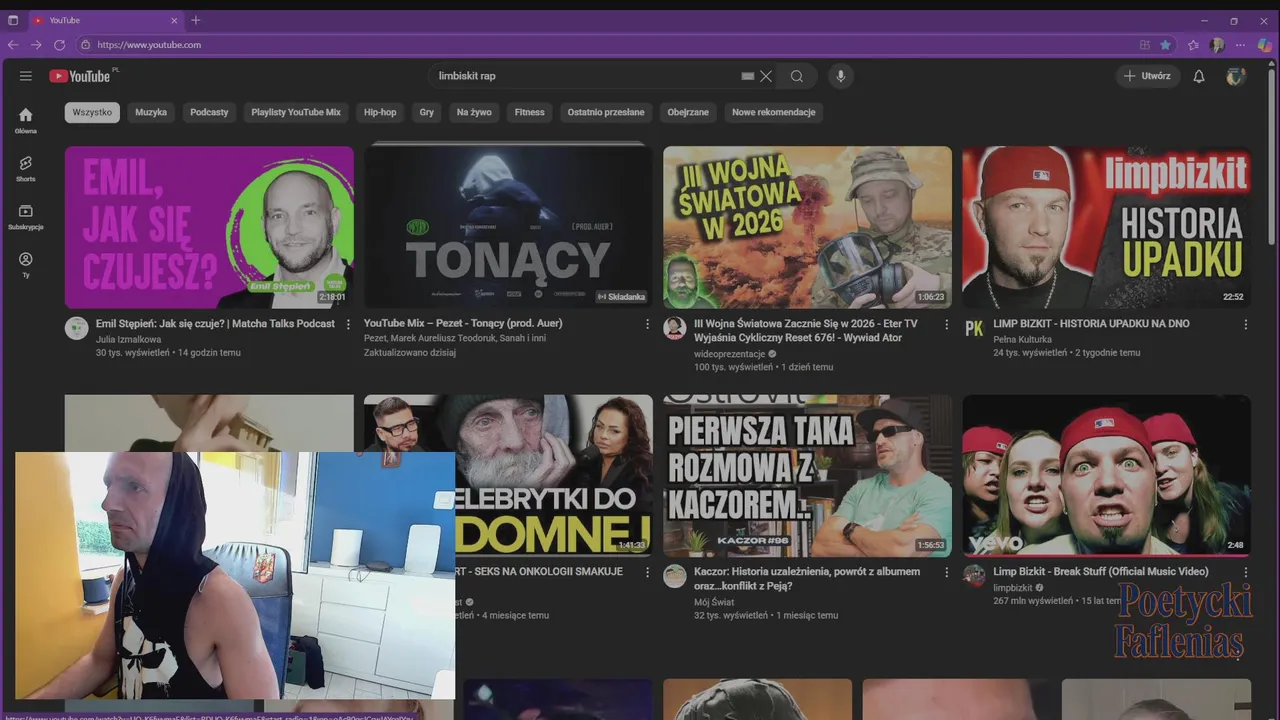Click the YouTube logo
Viewport: 1280px width, 720px height.
(x=81, y=76)
